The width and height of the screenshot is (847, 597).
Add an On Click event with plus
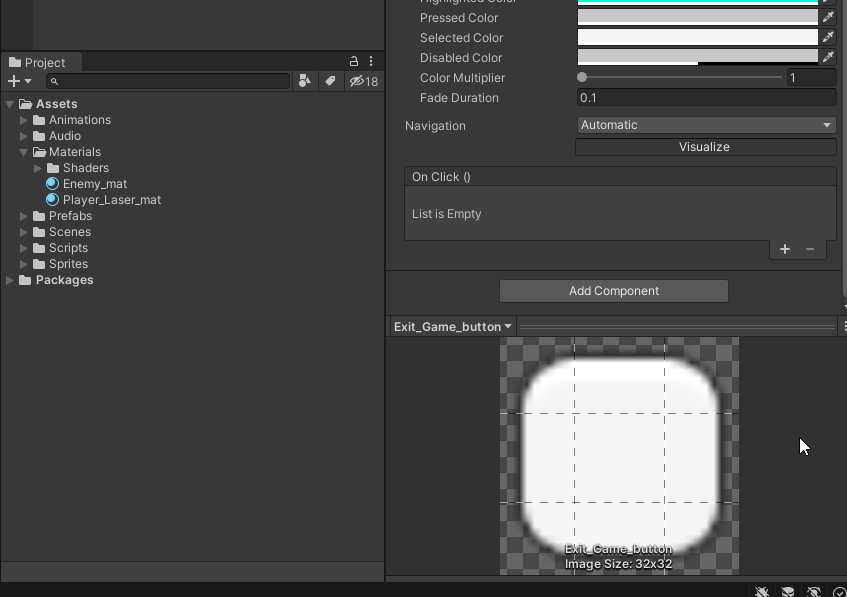click(785, 249)
